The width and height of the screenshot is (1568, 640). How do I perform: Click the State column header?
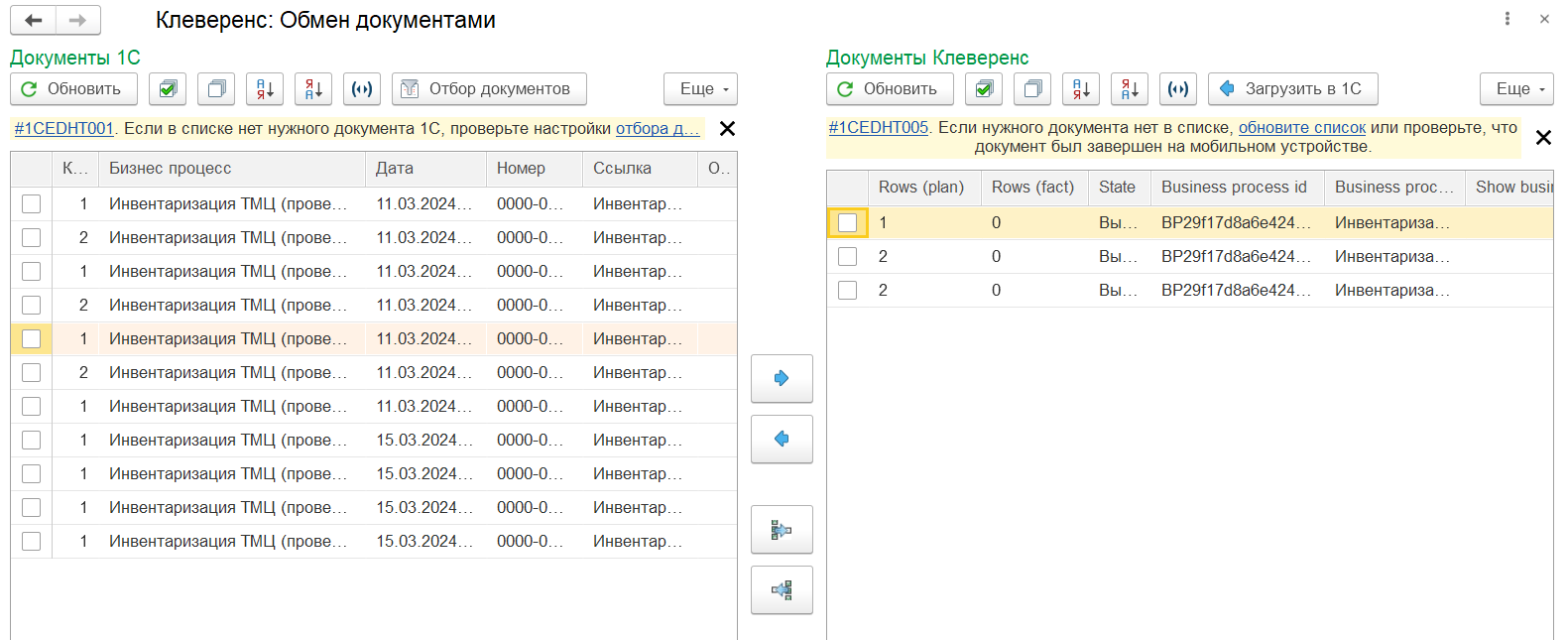(x=1120, y=188)
